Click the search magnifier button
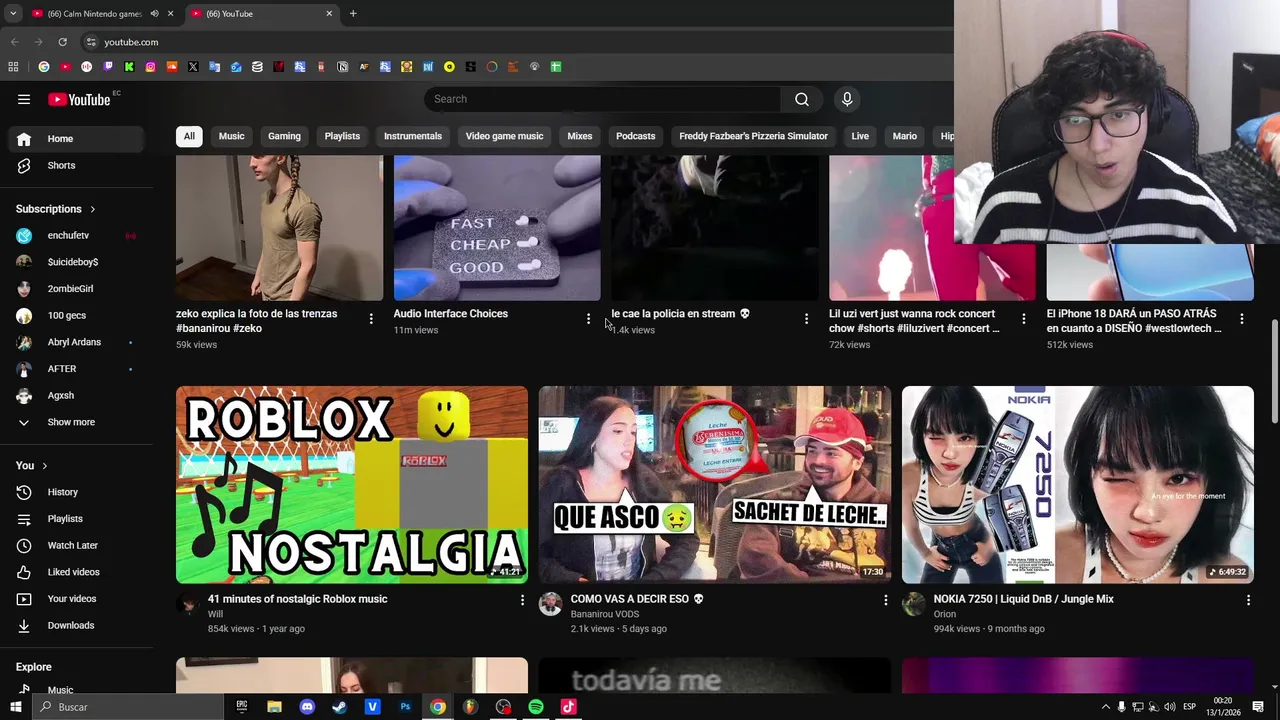The height and width of the screenshot is (720, 1280). pyautogui.click(x=802, y=99)
